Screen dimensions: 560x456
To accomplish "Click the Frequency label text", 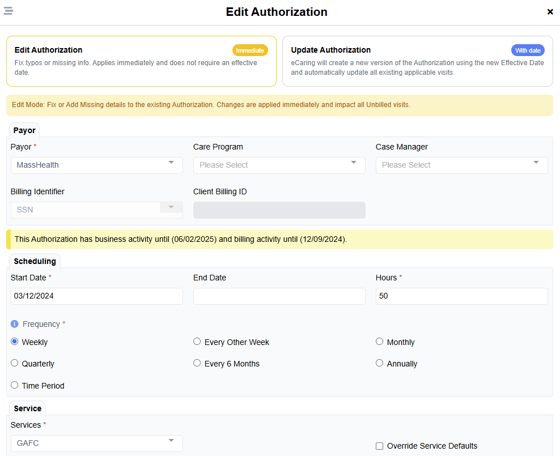I will click(x=41, y=324).
